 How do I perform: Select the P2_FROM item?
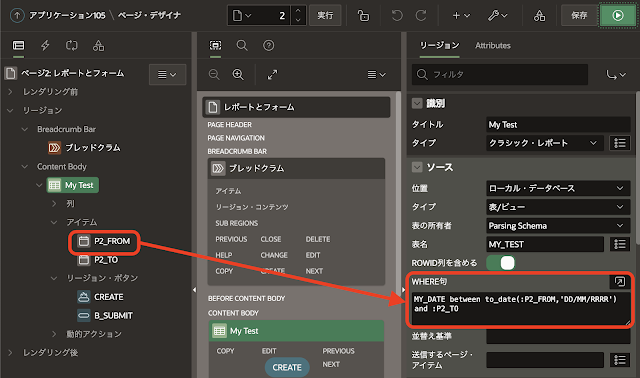(104, 241)
